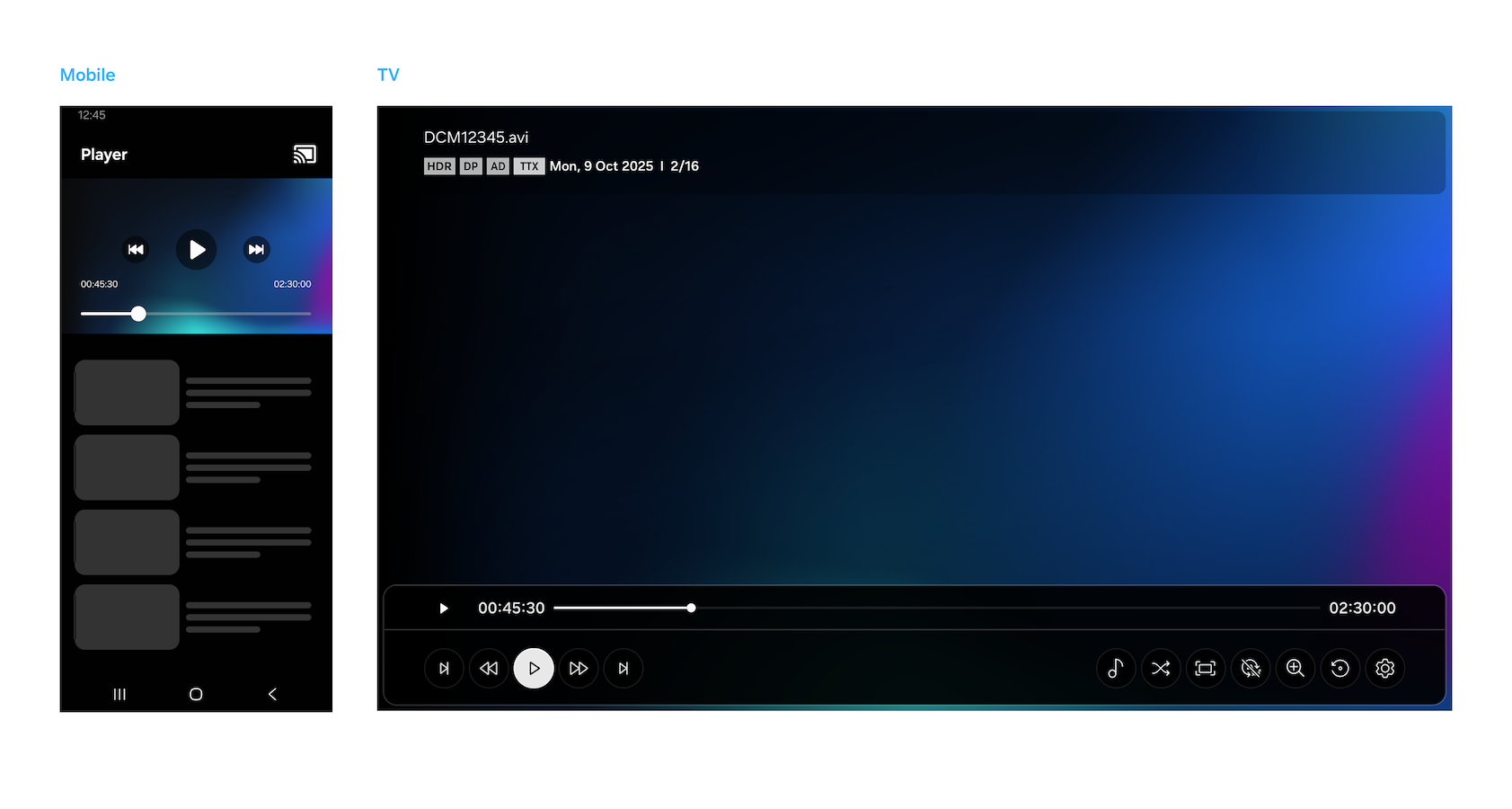Open the audio track selection icon
Image resolution: width=1512 pixels, height=809 pixels.
[x=1116, y=668]
